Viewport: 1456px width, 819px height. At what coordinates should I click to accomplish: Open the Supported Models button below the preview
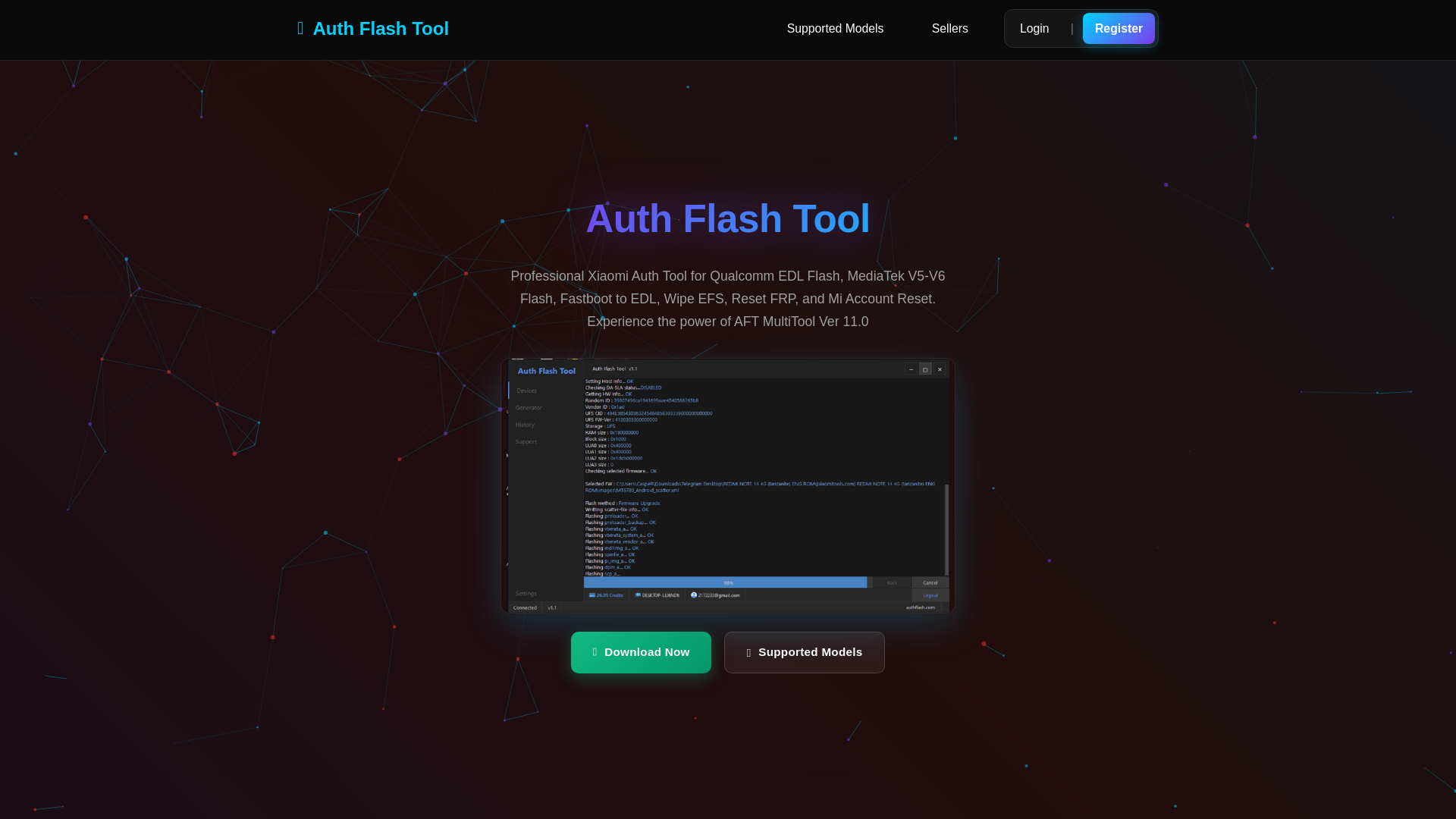coord(805,652)
